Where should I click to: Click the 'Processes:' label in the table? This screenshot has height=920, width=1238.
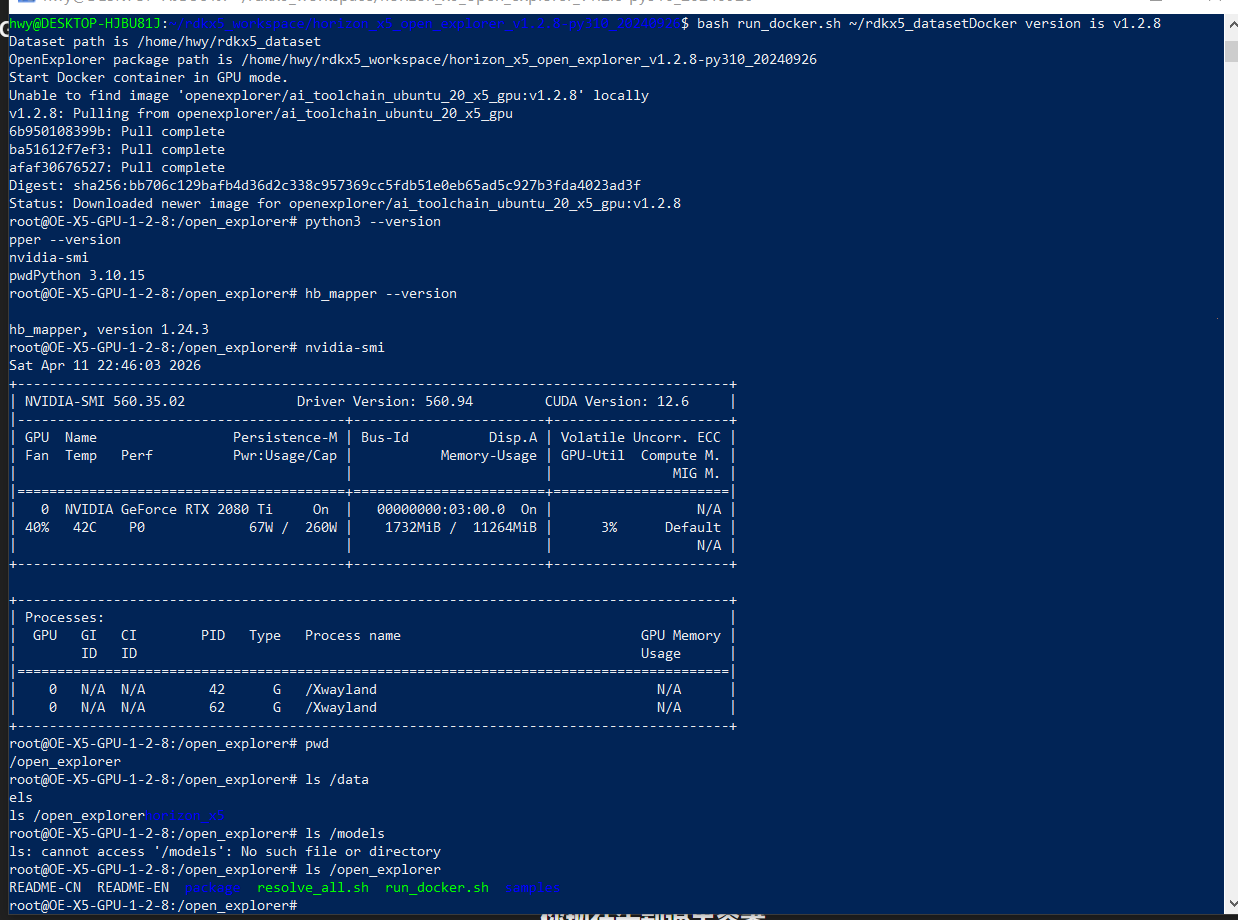pos(65,617)
